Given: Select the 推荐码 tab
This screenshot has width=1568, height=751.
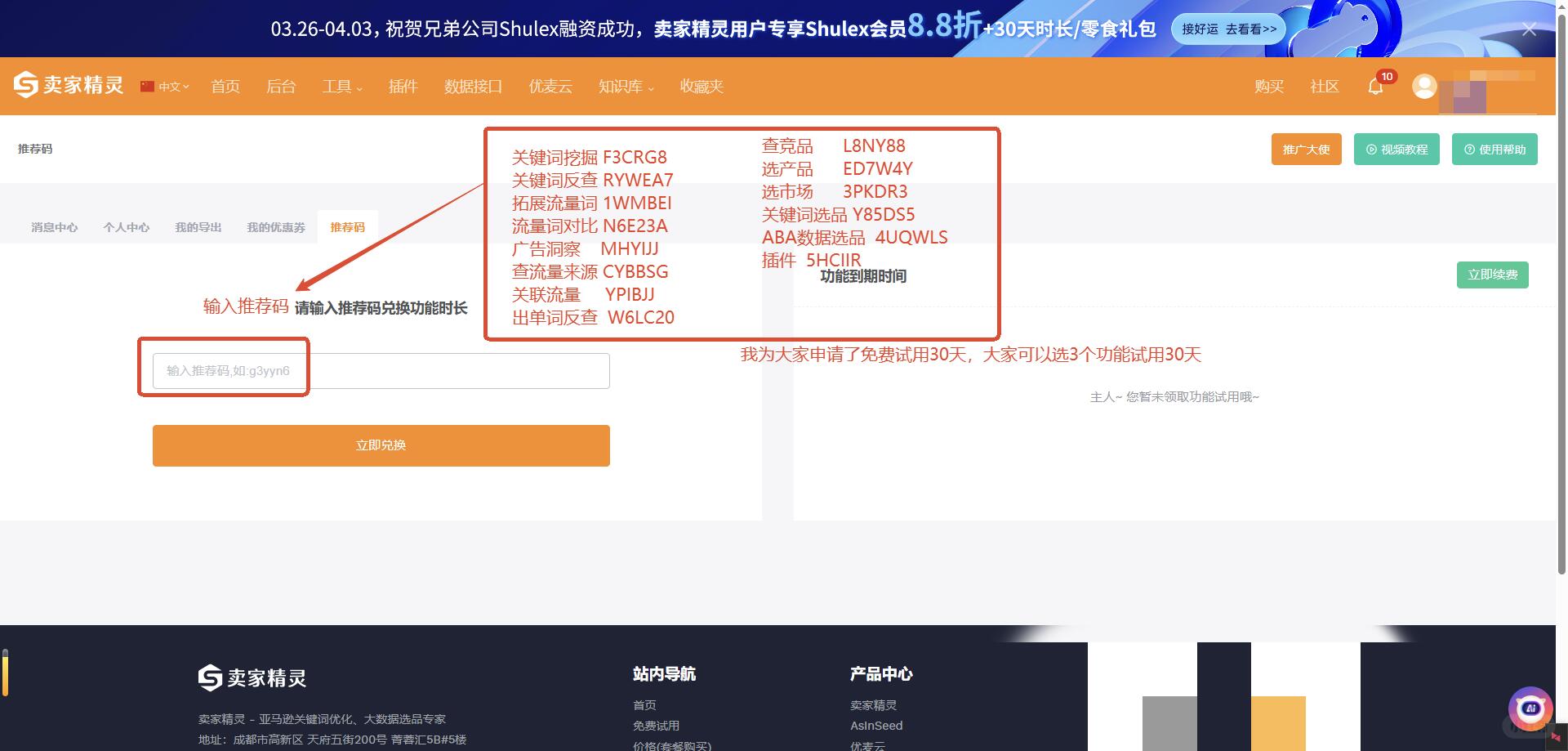Looking at the screenshot, I should [x=348, y=227].
